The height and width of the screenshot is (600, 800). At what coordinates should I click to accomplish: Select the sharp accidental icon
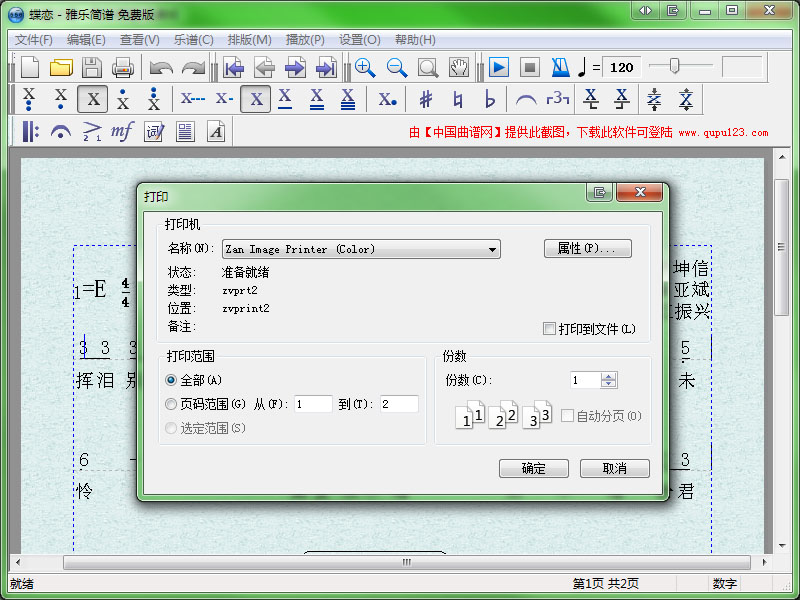coord(426,100)
